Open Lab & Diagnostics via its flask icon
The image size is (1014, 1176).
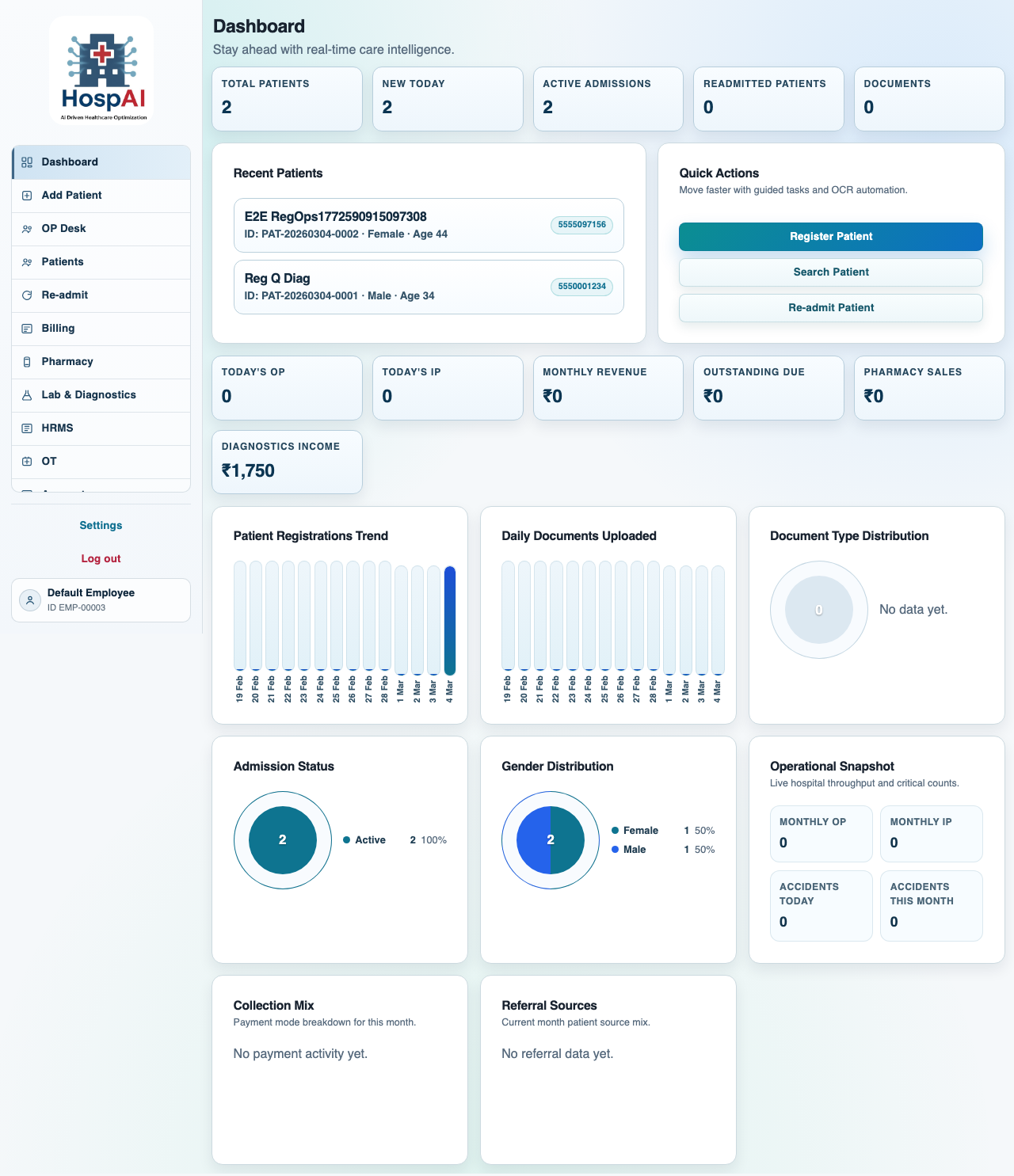point(27,394)
